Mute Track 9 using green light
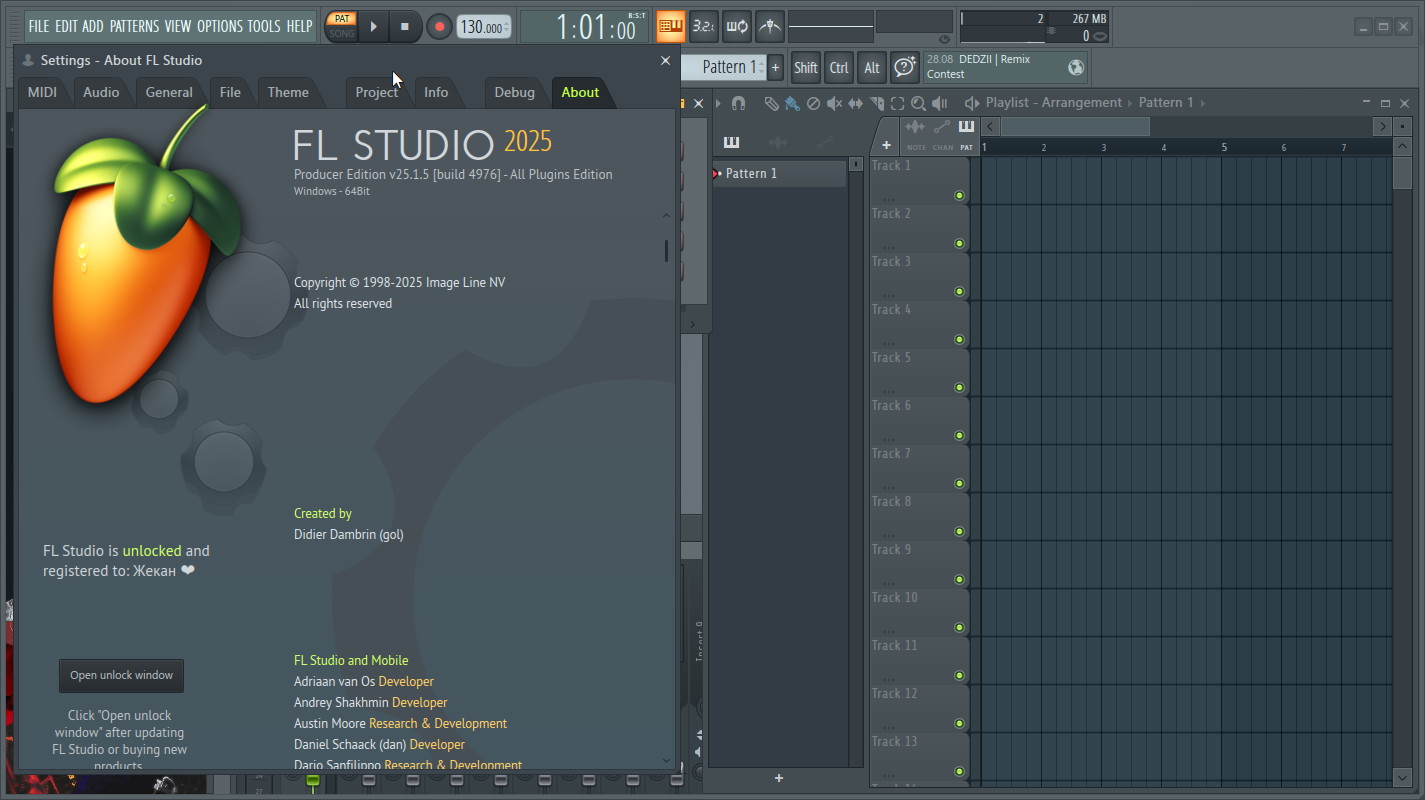 (x=960, y=580)
